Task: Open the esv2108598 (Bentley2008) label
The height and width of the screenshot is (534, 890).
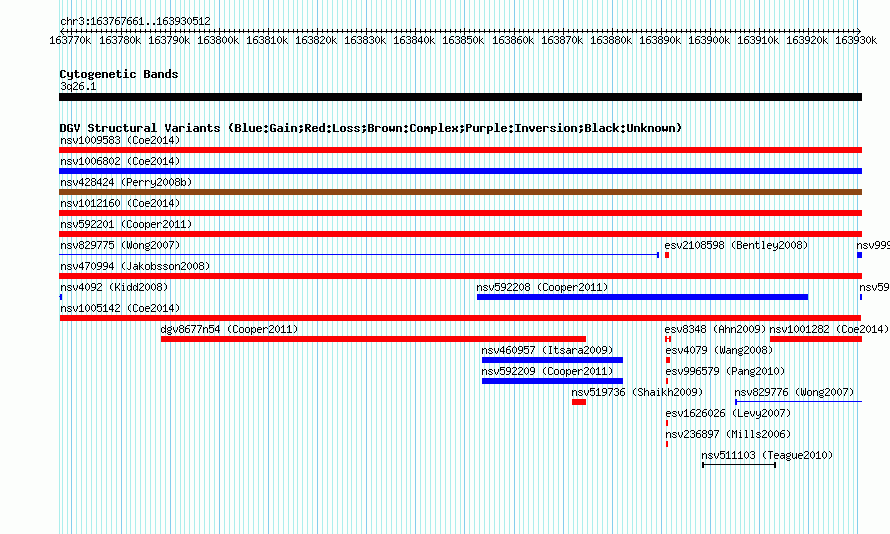Action: point(736,245)
